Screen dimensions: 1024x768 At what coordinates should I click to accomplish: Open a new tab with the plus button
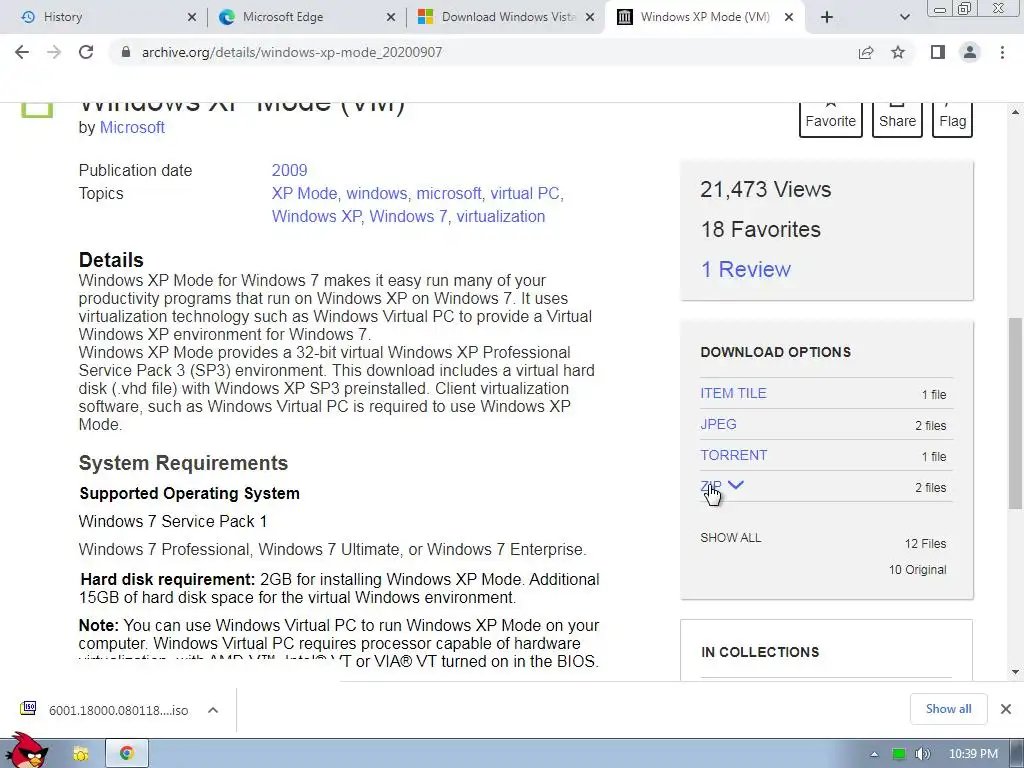click(x=827, y=18)
